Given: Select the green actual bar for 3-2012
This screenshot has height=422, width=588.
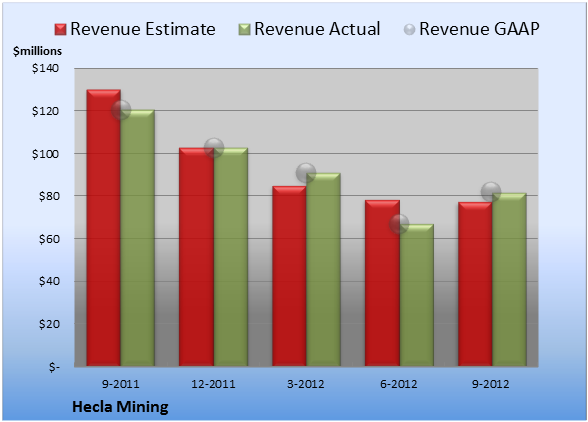Looking at the screenshot, I should click(323, 270).
